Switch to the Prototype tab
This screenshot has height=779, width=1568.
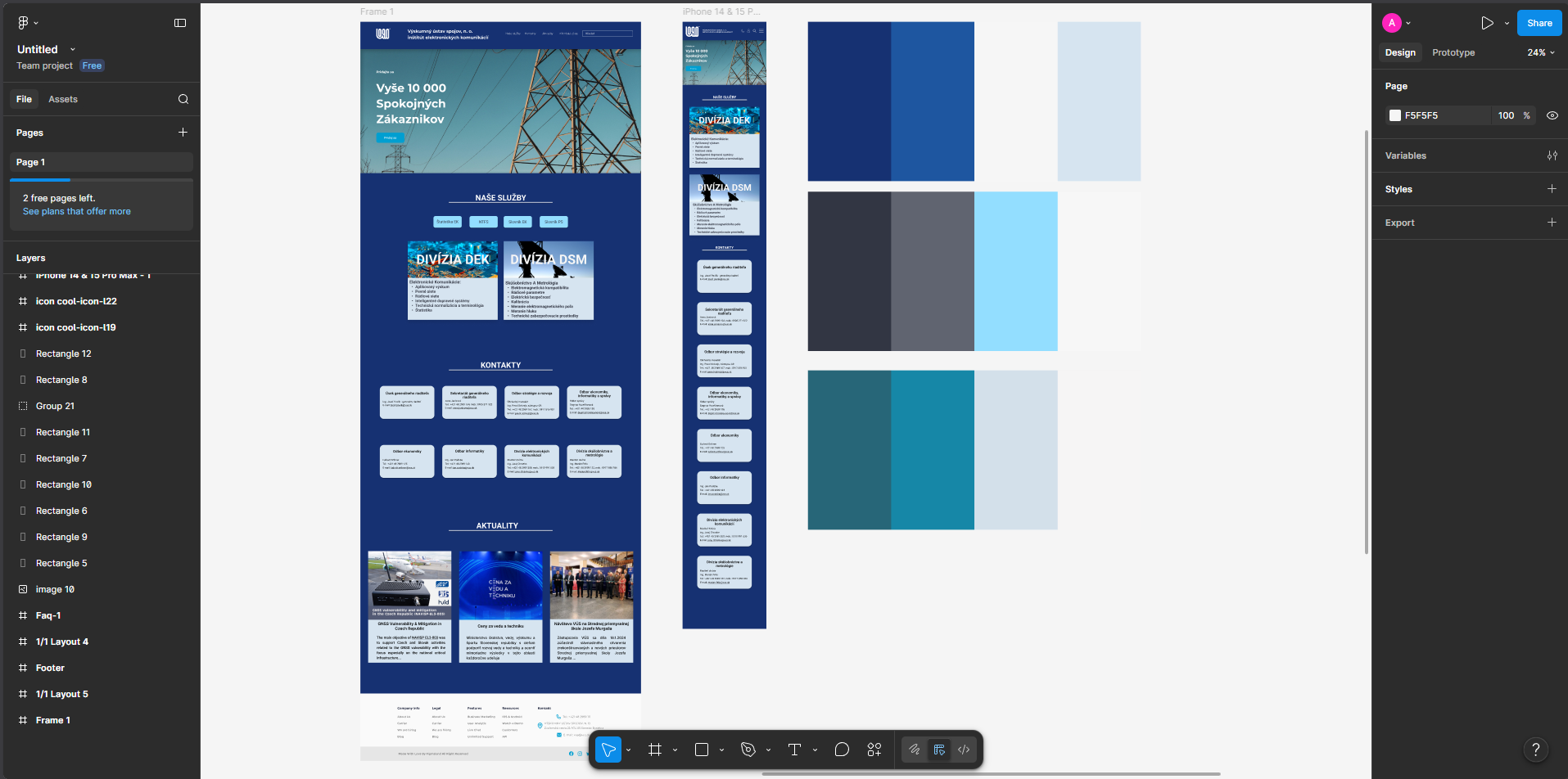[1453, 52]
